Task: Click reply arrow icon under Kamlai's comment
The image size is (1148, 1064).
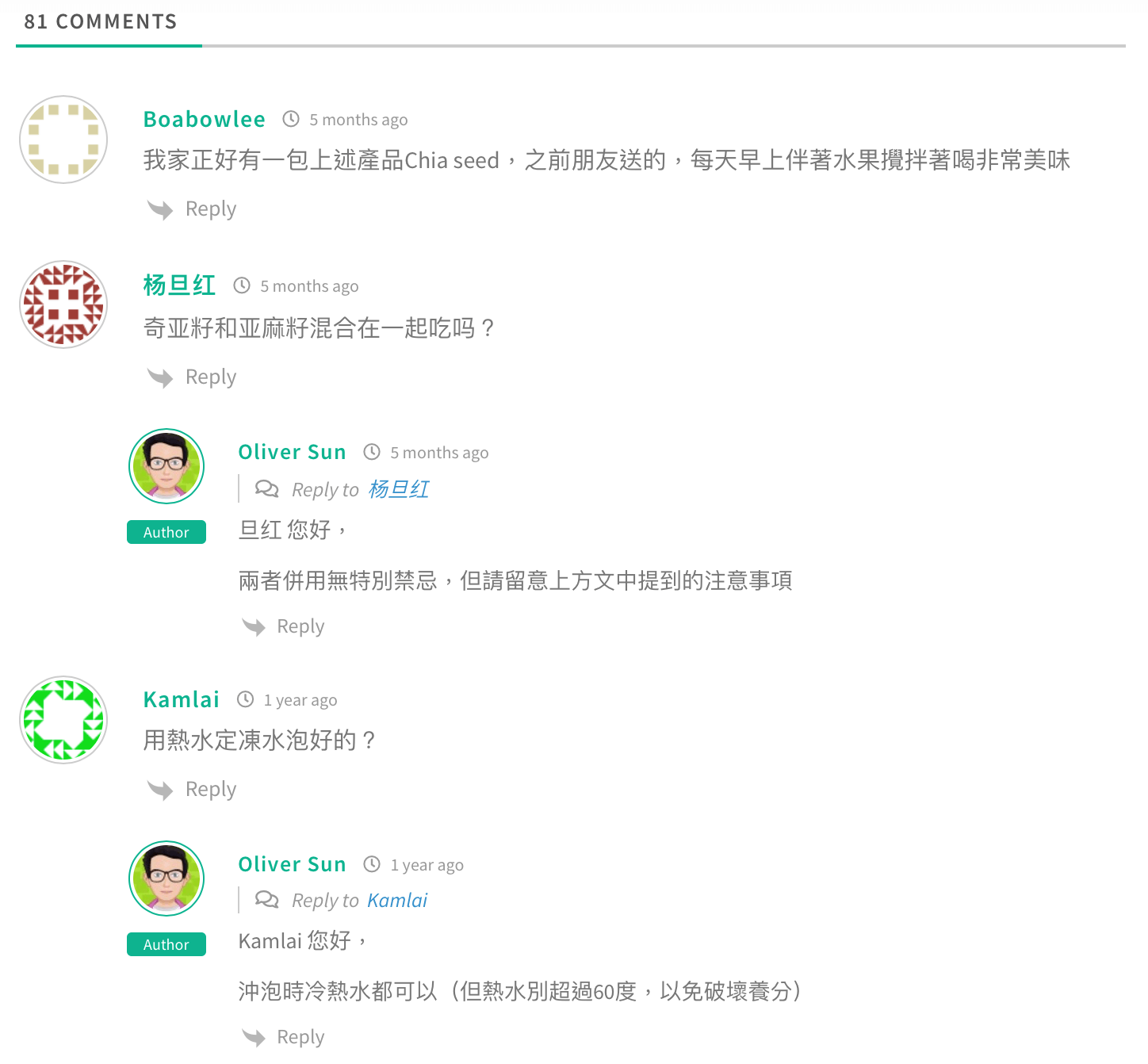Action: coord(160,790)
